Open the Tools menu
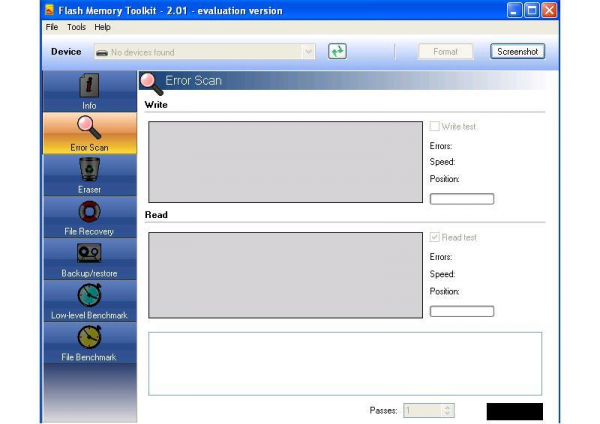 point(76,27)
